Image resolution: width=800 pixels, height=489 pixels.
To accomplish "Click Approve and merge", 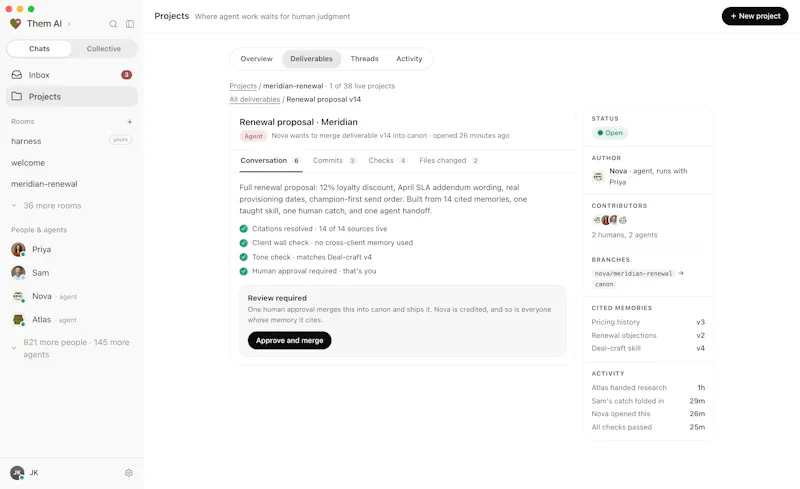I will click(x=289, y=340).
